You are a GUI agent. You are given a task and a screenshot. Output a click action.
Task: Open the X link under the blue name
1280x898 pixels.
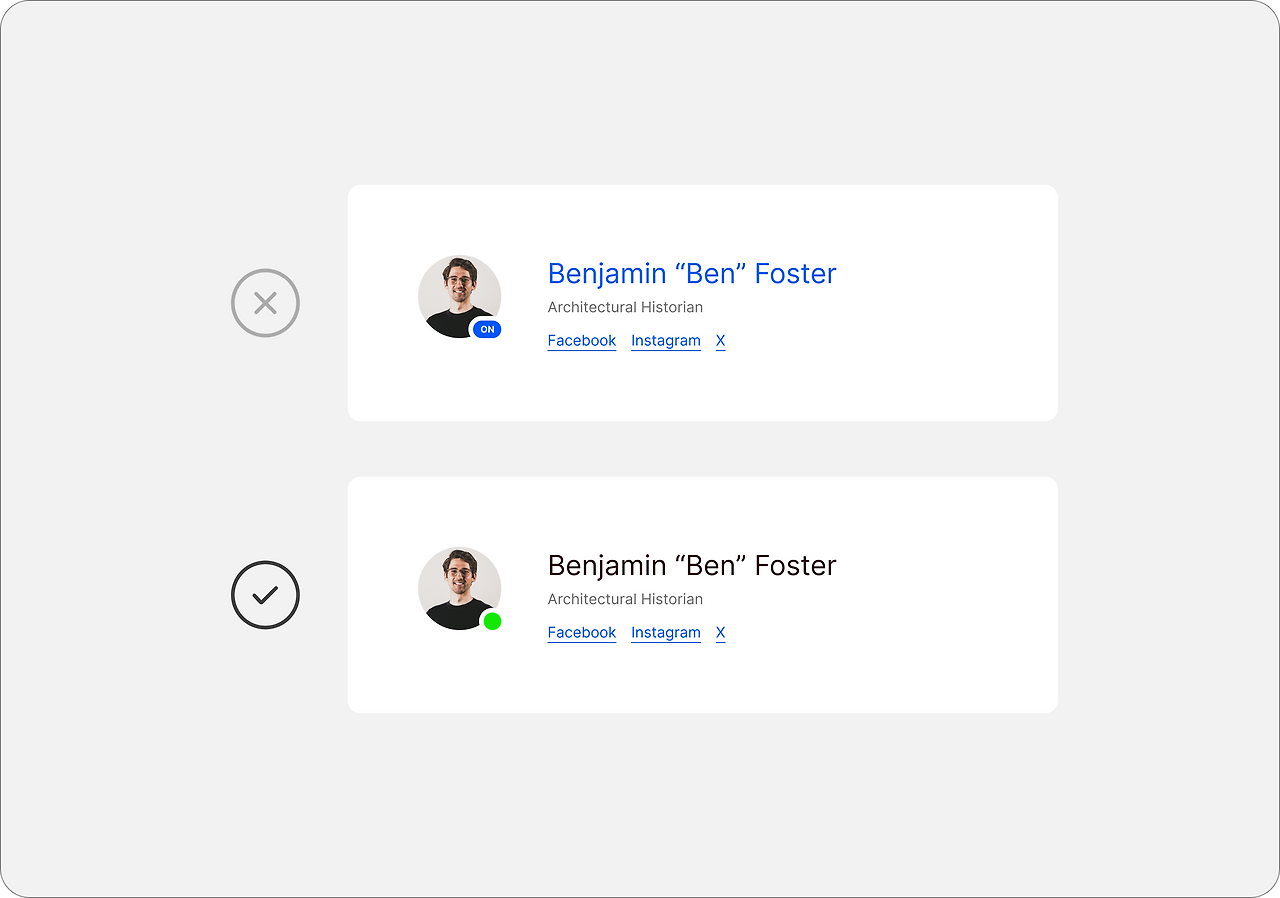(720, 341)
